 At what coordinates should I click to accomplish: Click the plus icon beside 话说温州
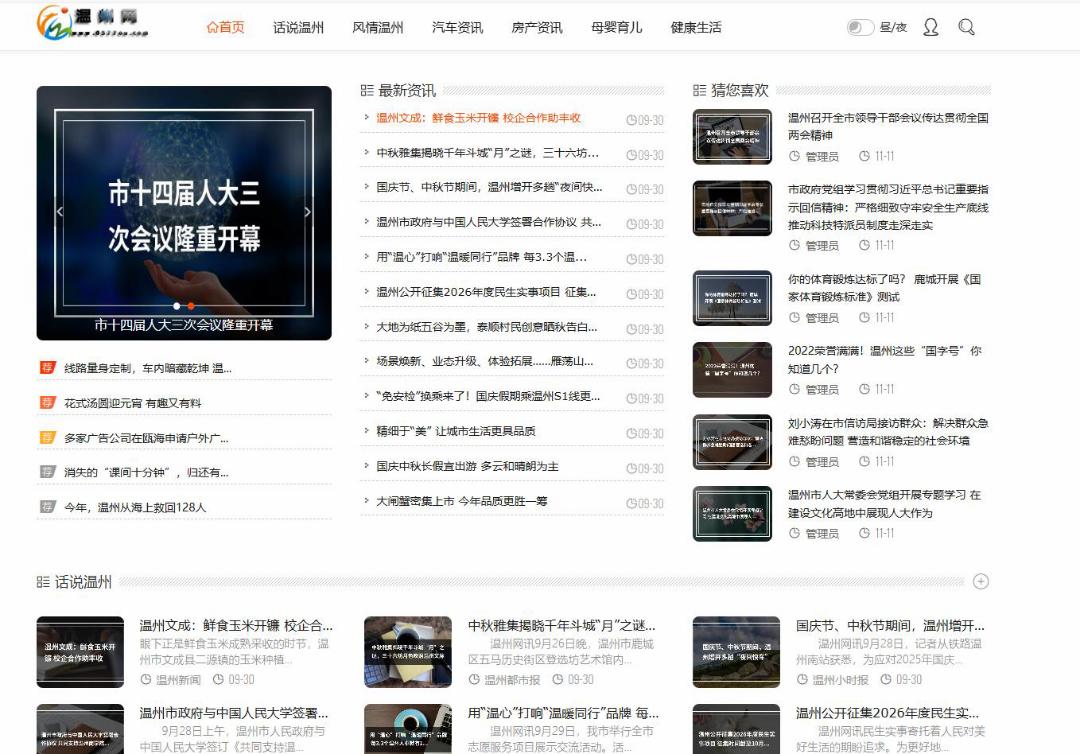click(x=980, y=581)
